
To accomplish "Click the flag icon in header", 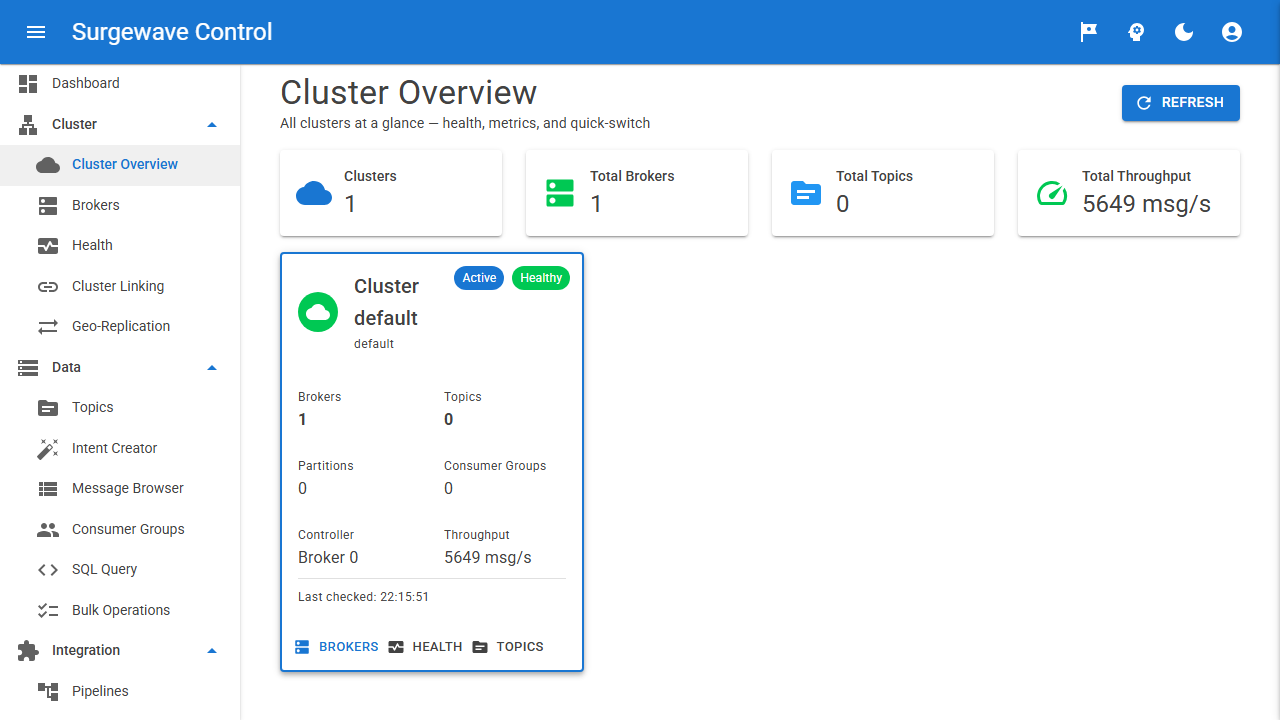I will [1088, 32].
